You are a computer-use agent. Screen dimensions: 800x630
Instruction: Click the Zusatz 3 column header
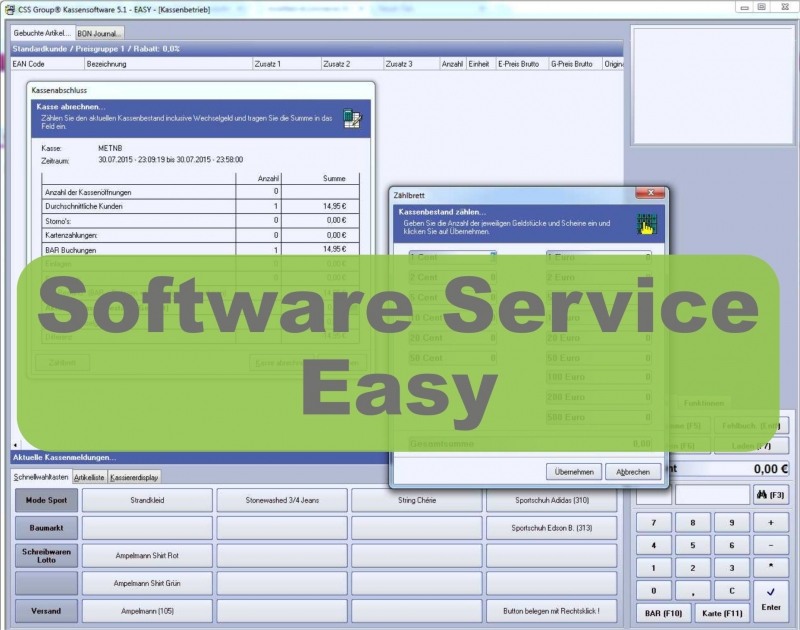pyautogui.click(x=411, y=64)
